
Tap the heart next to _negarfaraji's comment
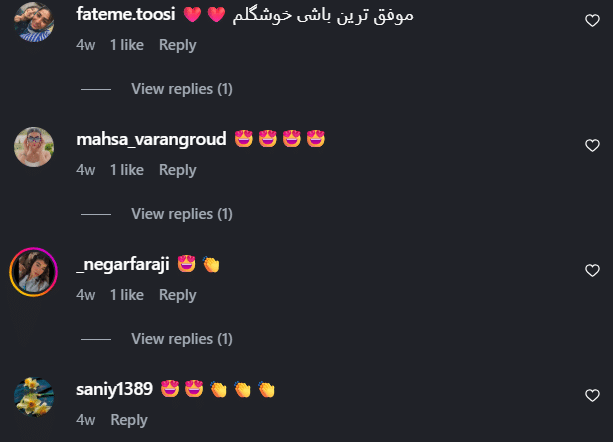click(592, 270)
